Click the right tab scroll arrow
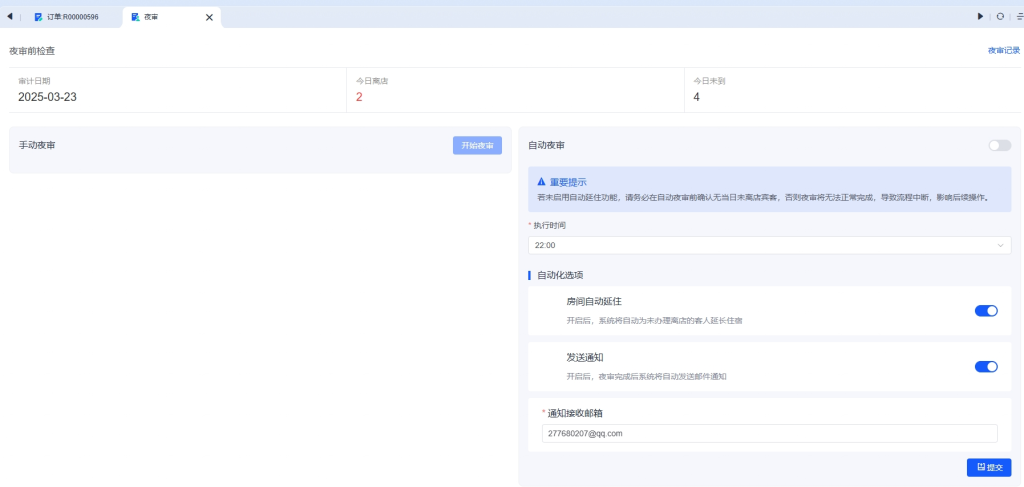This screenshot has height=487, width=1024. pos(980,16)
